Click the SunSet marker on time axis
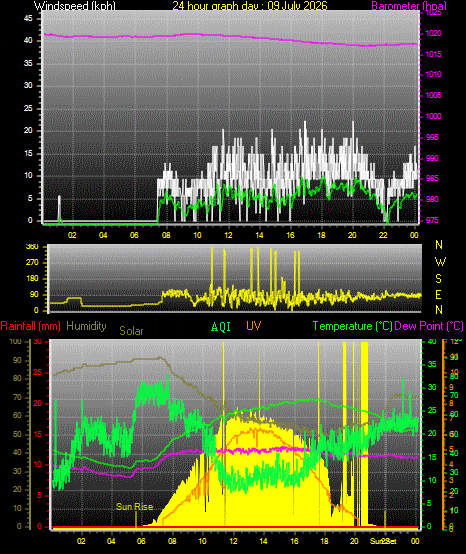Screen dimensions: 466x554 [x=383, y=541]
